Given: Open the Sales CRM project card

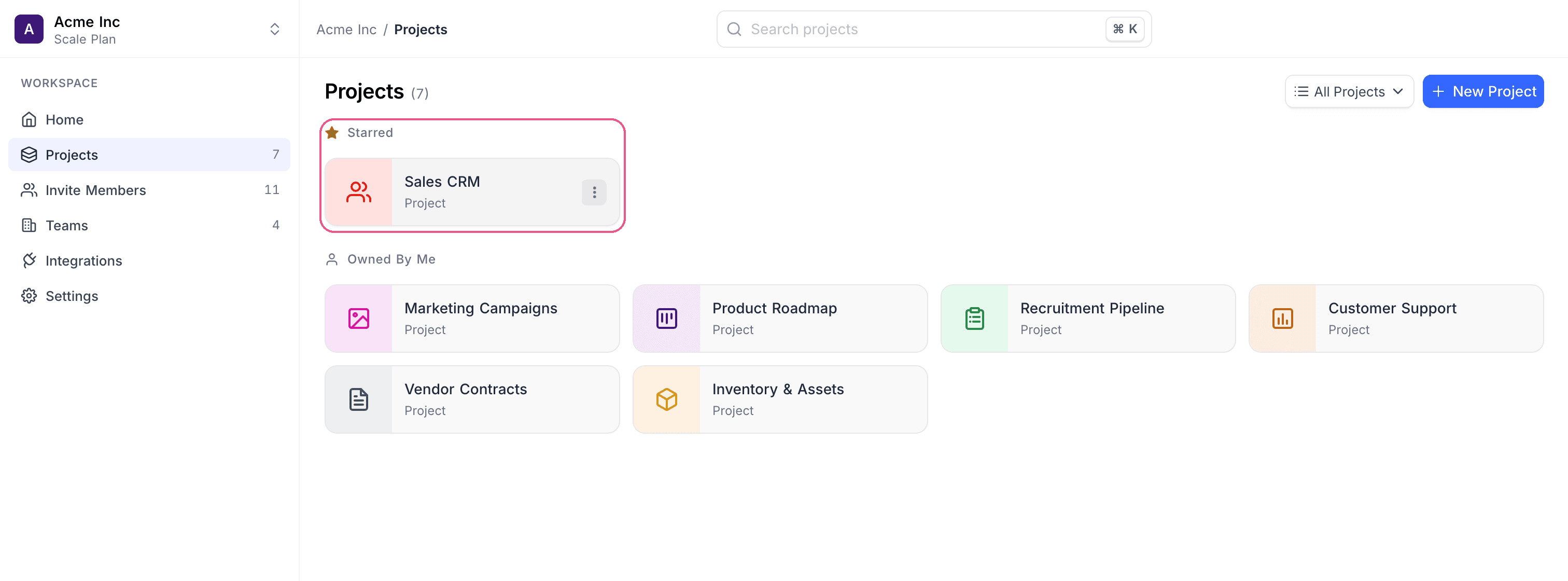Looking at the screenshot, I should (x=472, y=192).
